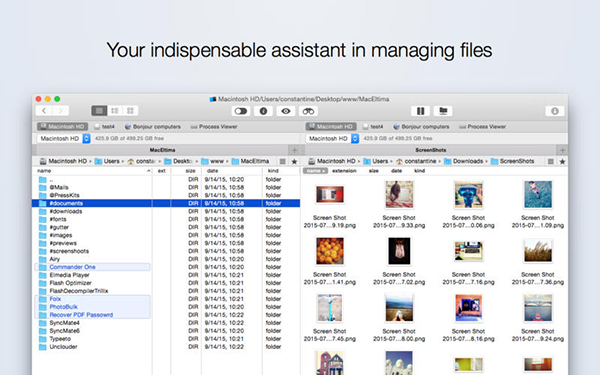
Task: Open the right pane Macintosh HD drive dropdown
Action: pyautogui.click(x=332, y=138)
